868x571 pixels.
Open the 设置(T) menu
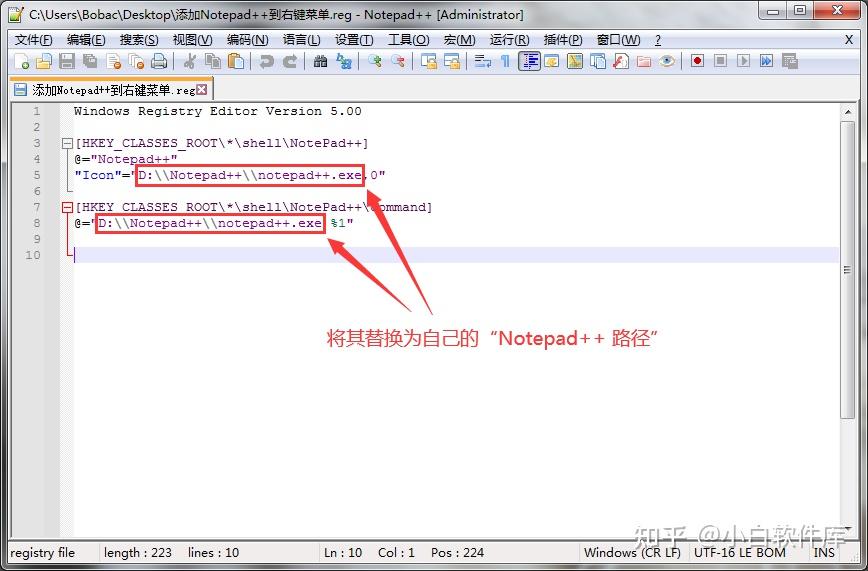point(354,40)
